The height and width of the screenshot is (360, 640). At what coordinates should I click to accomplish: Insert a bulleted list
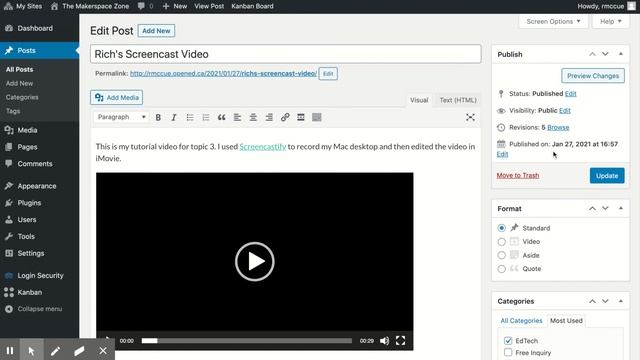[190, 118]
